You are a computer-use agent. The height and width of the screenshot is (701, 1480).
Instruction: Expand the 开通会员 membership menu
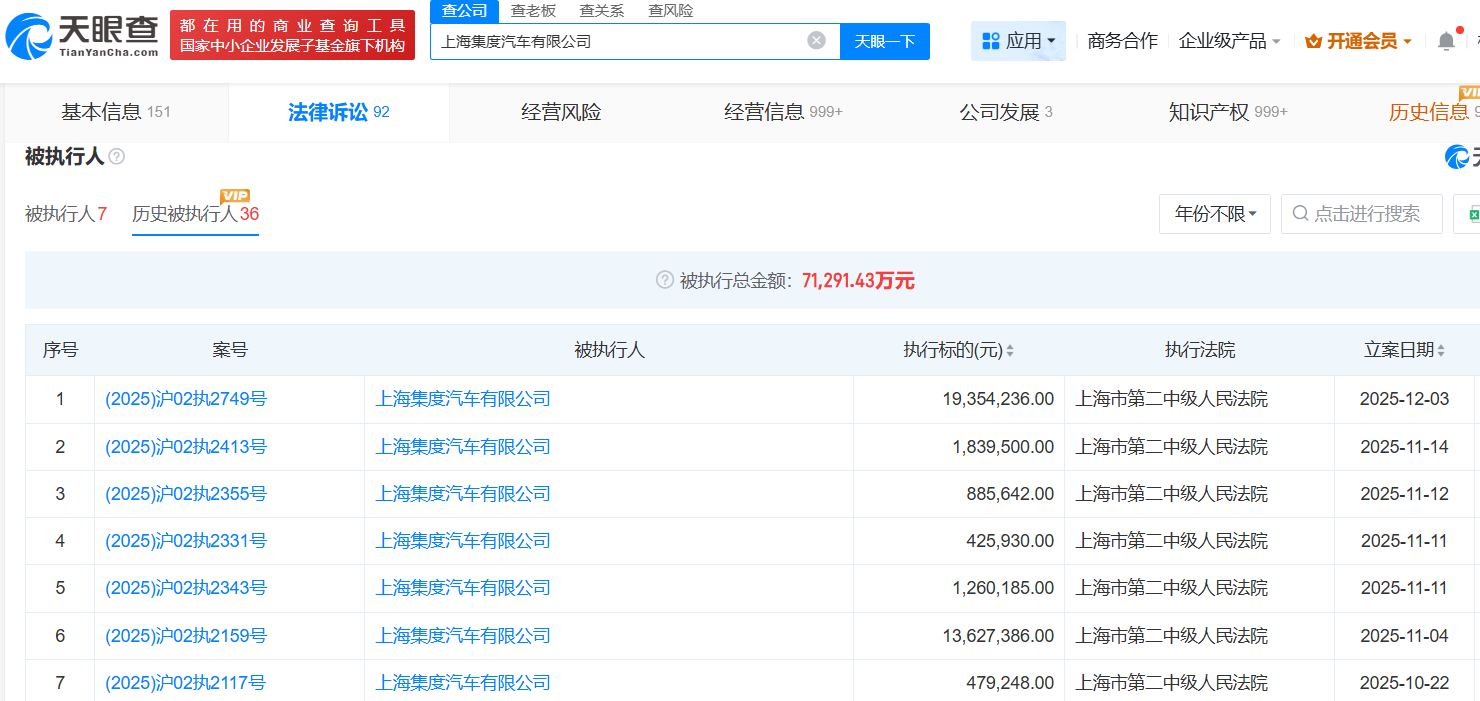click(1358, 41)
